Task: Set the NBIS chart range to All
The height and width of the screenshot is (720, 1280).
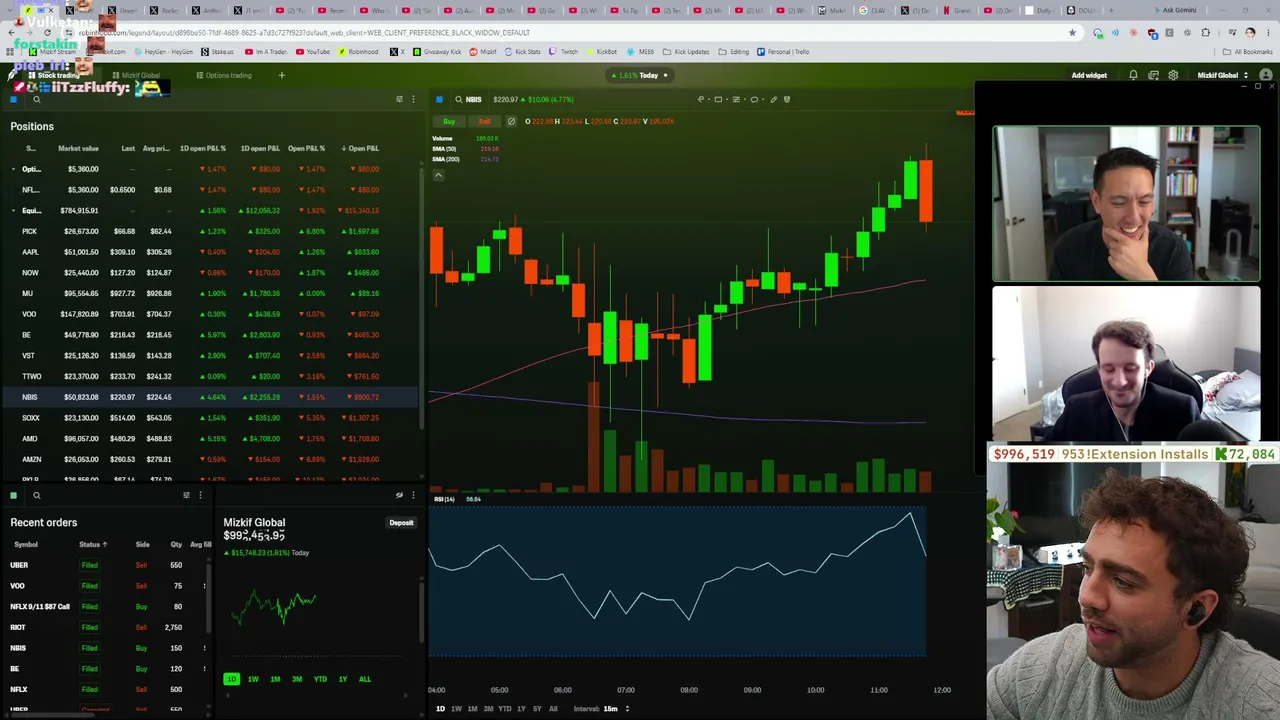Action: 553,709
